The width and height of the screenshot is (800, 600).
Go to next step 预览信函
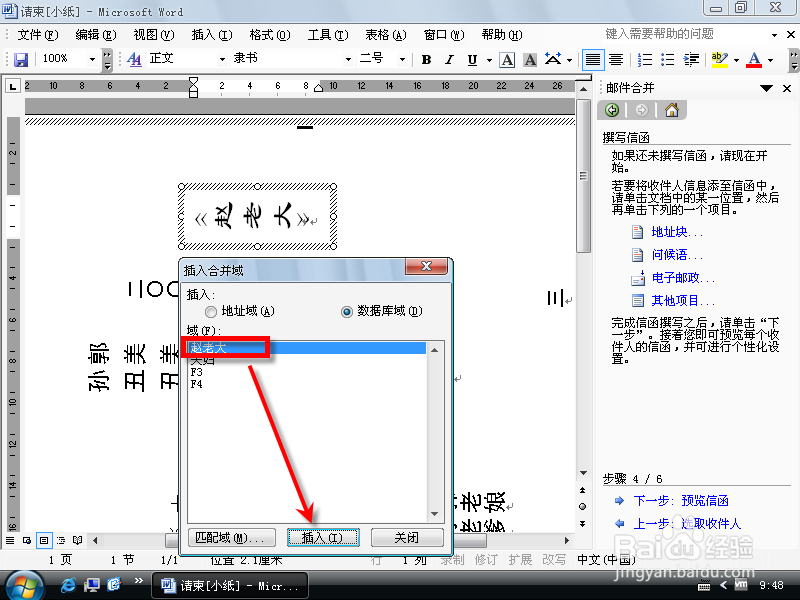tap(681, 501)
